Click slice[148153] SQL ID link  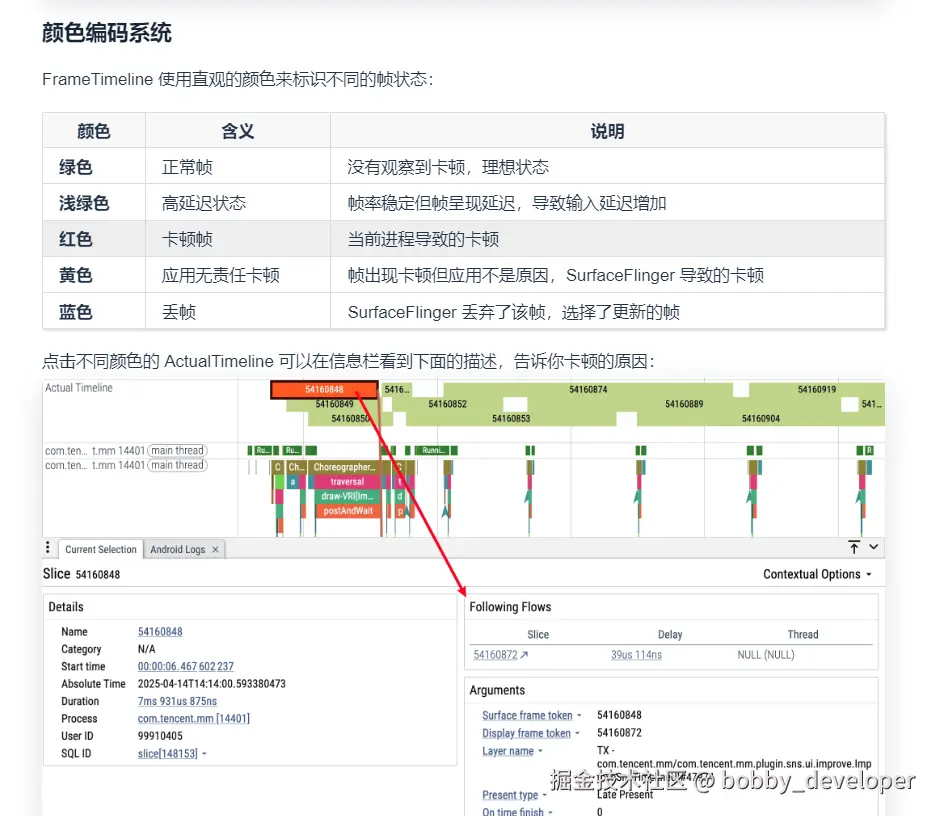[167, 753]
